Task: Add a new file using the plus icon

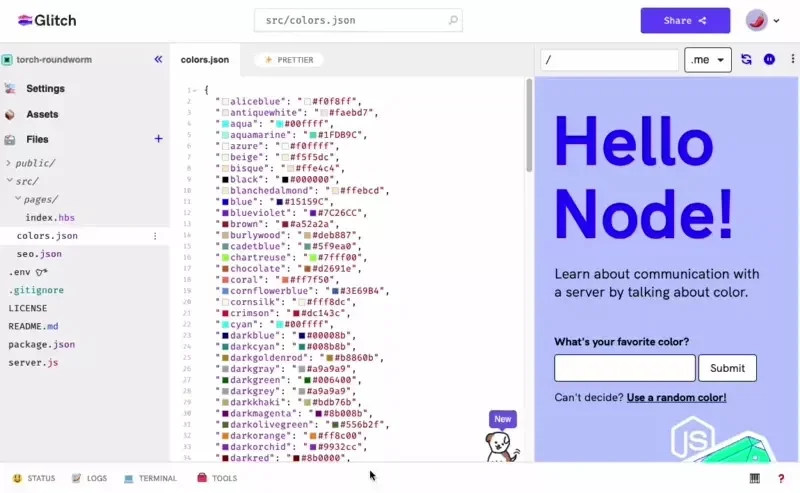Action: tap(158, 139)
